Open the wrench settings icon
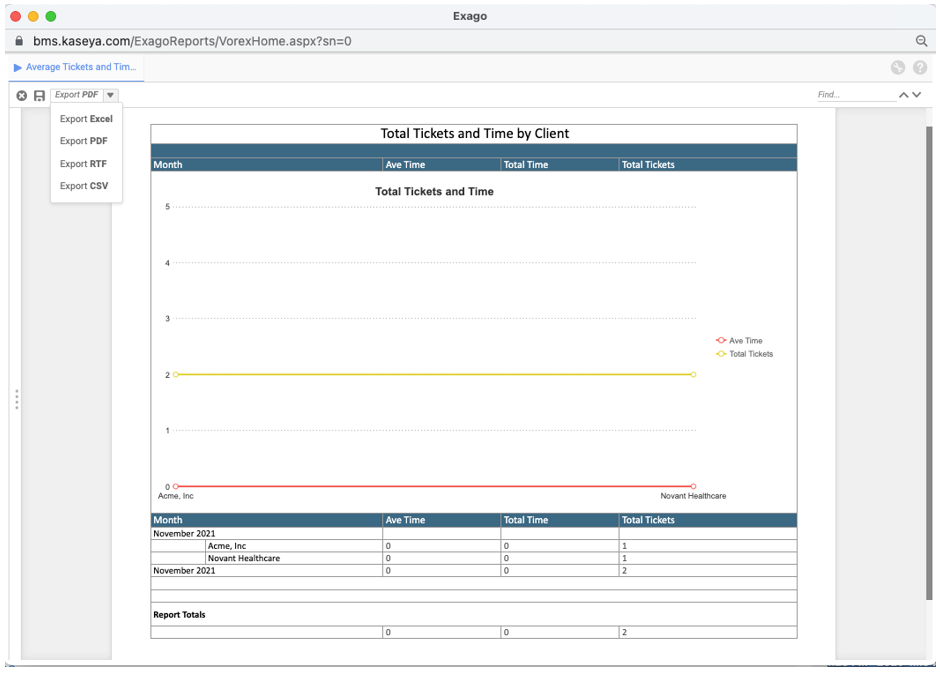The image size is (940, 676). coord(898,68)
